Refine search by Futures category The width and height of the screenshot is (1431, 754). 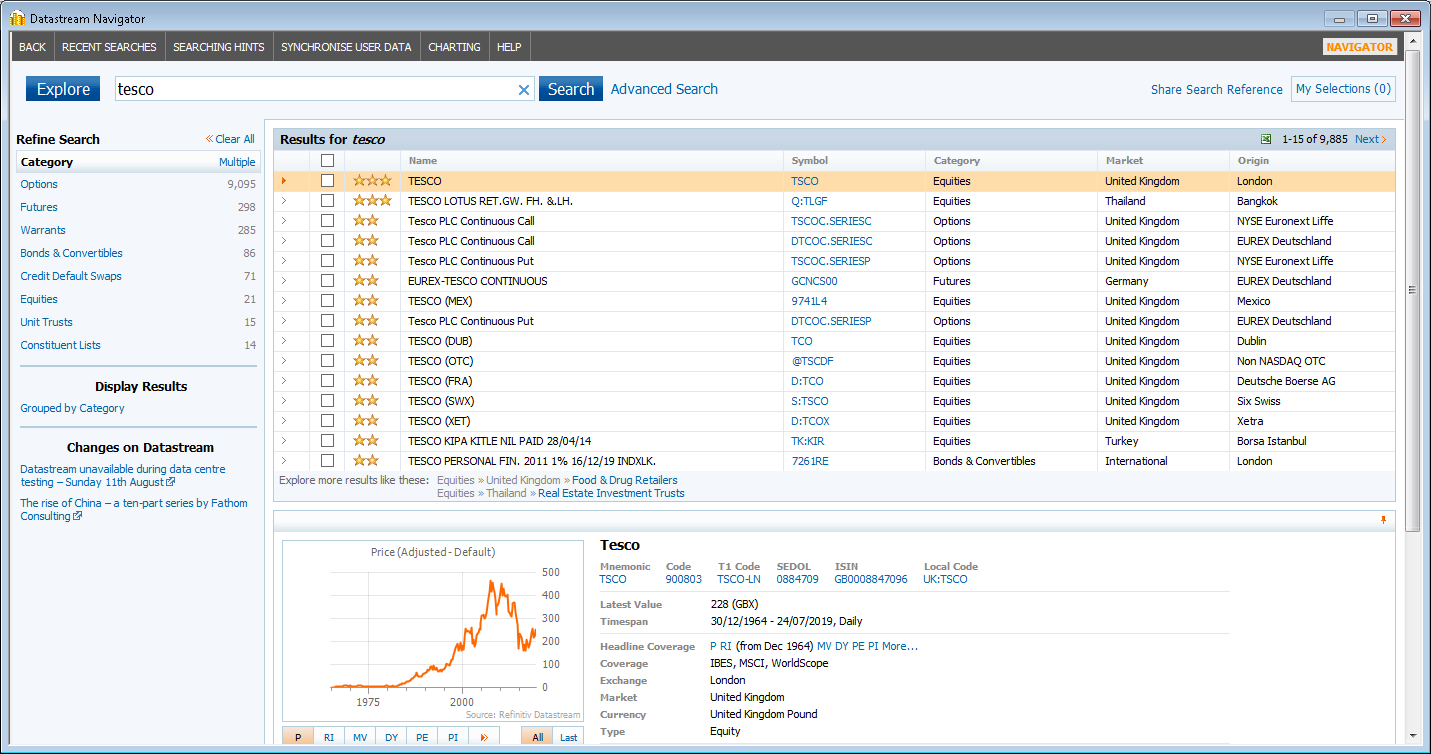point(39,207)
